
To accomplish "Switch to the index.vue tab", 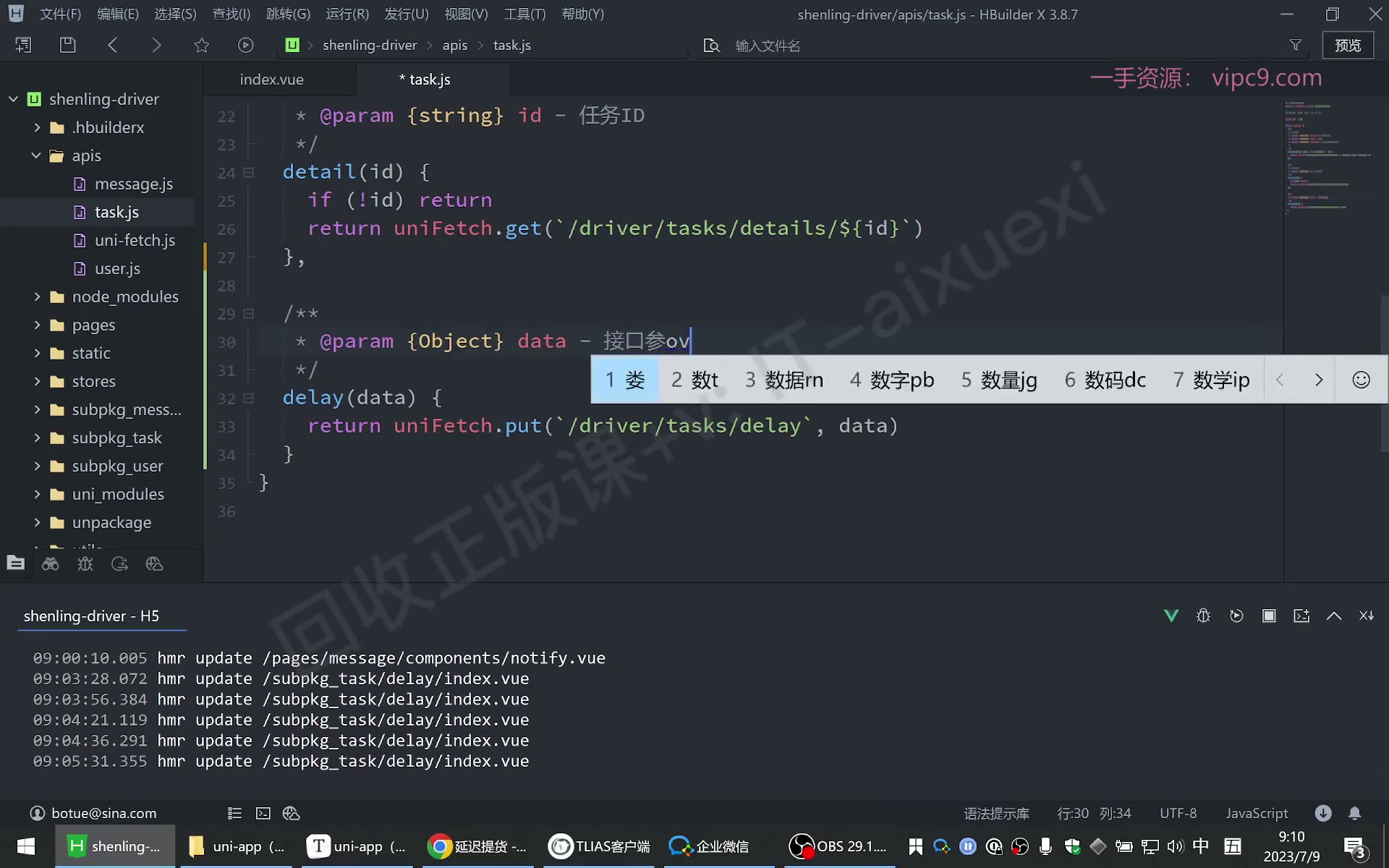I will pos(272,80).
